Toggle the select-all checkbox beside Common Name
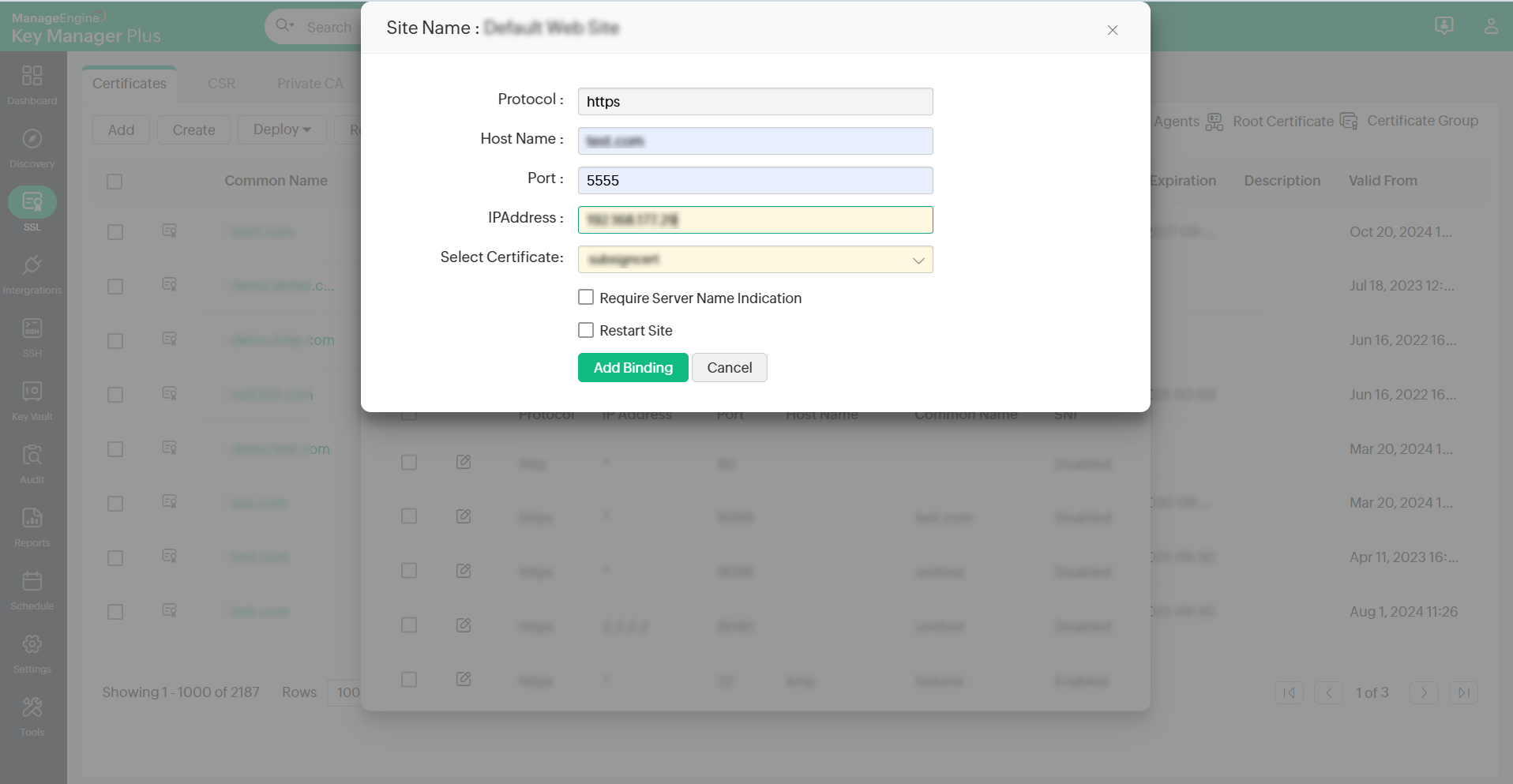Image resolution: width=1513 pixels, height=784 pixels. click(115, 182)
